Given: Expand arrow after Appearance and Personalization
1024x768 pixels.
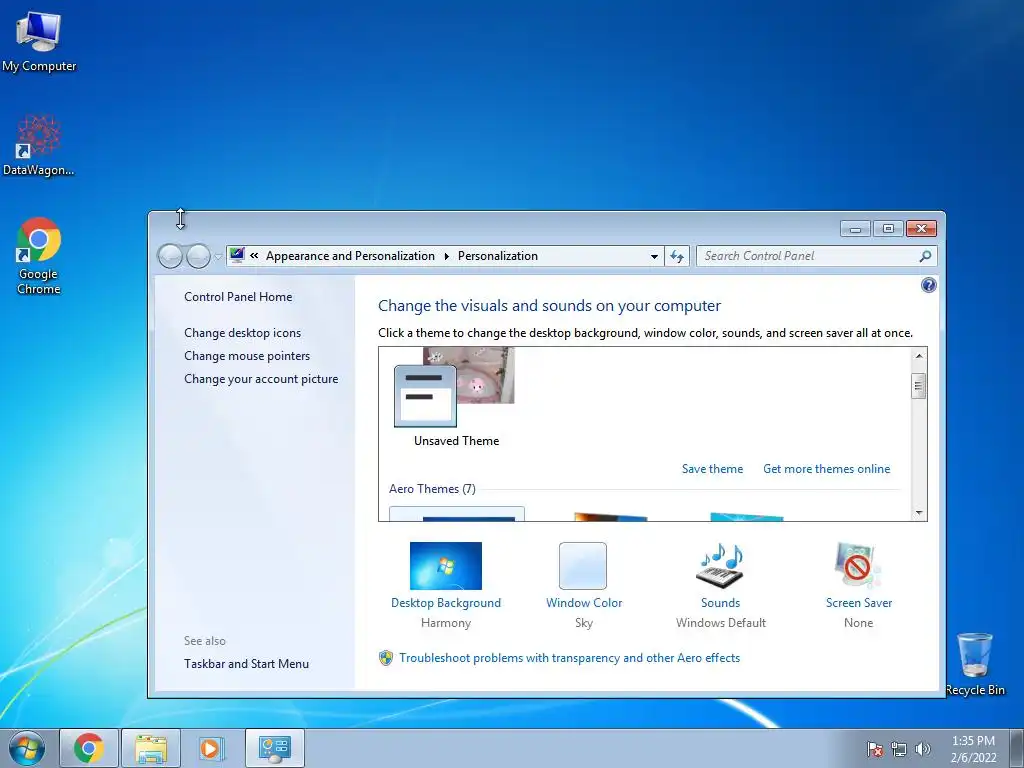Looking at the screenshot, I should [x=447, y=256].
